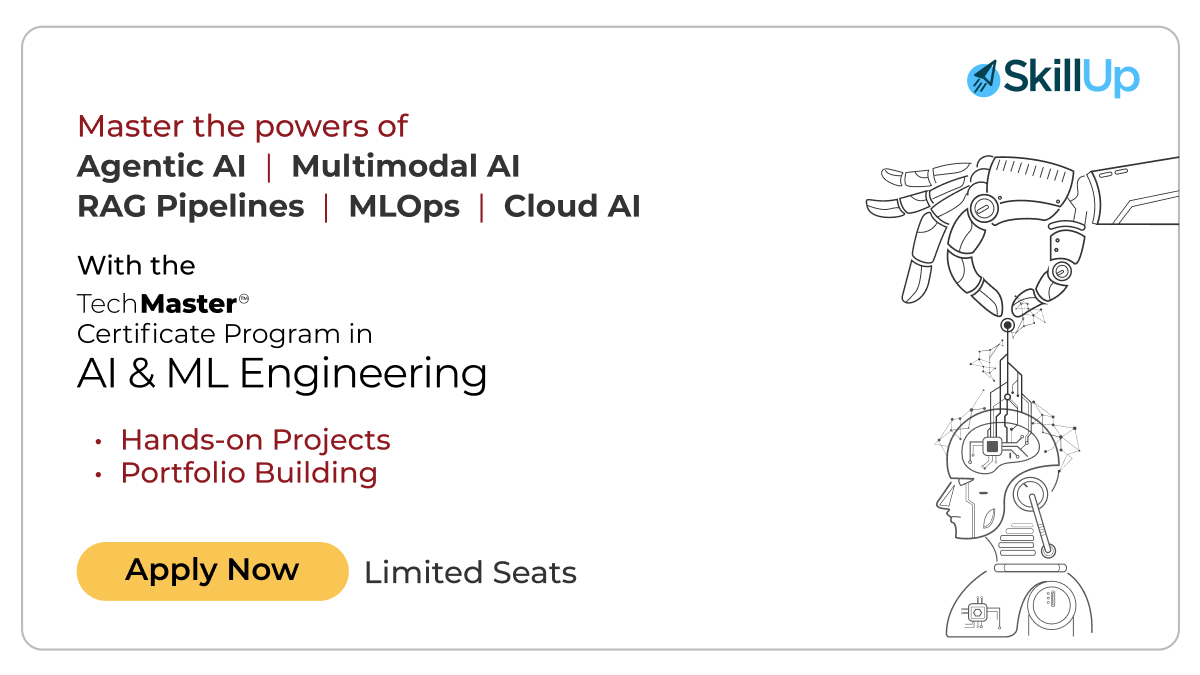
Task: Click the microchip inside the robot's brain
Action: [993, 445]
